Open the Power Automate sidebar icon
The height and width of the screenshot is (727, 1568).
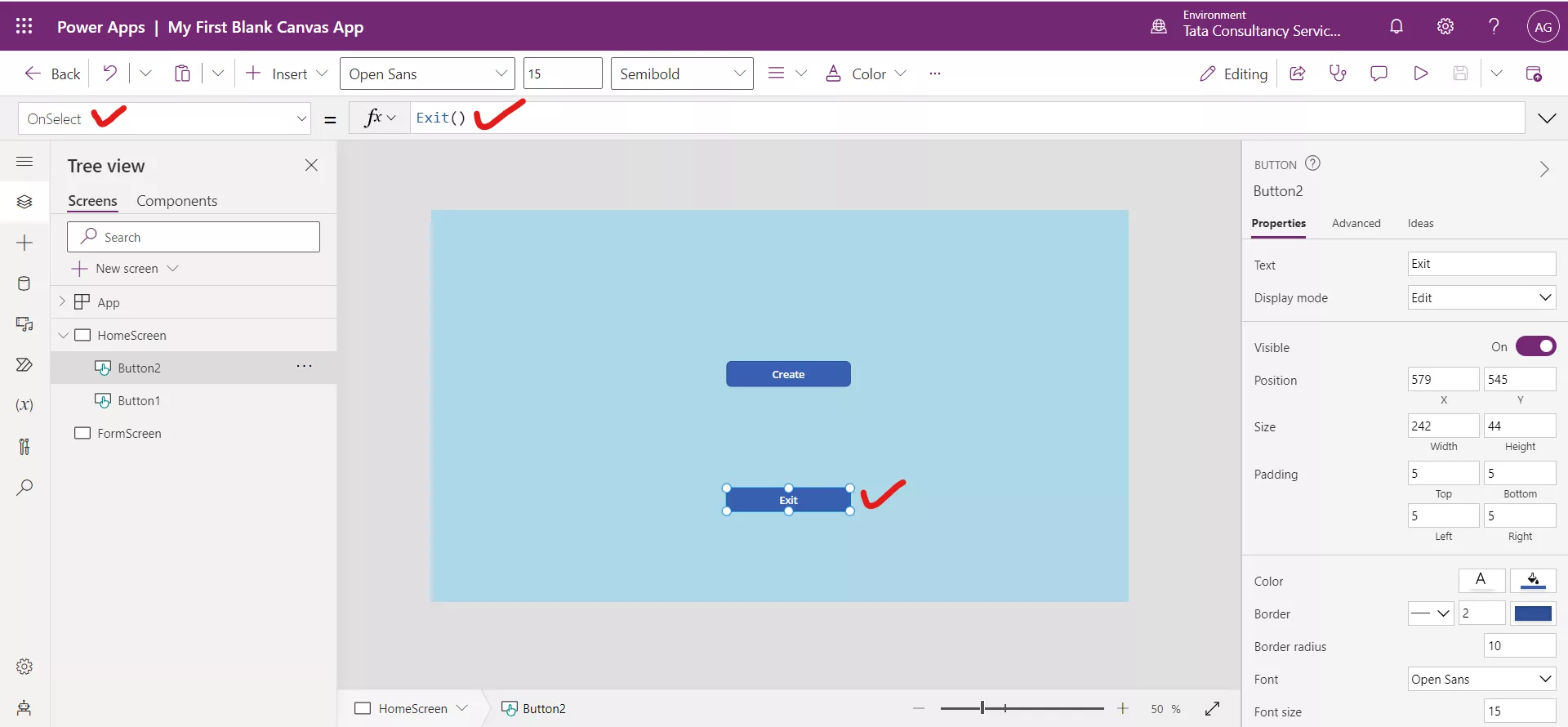(x=24, y=365)
